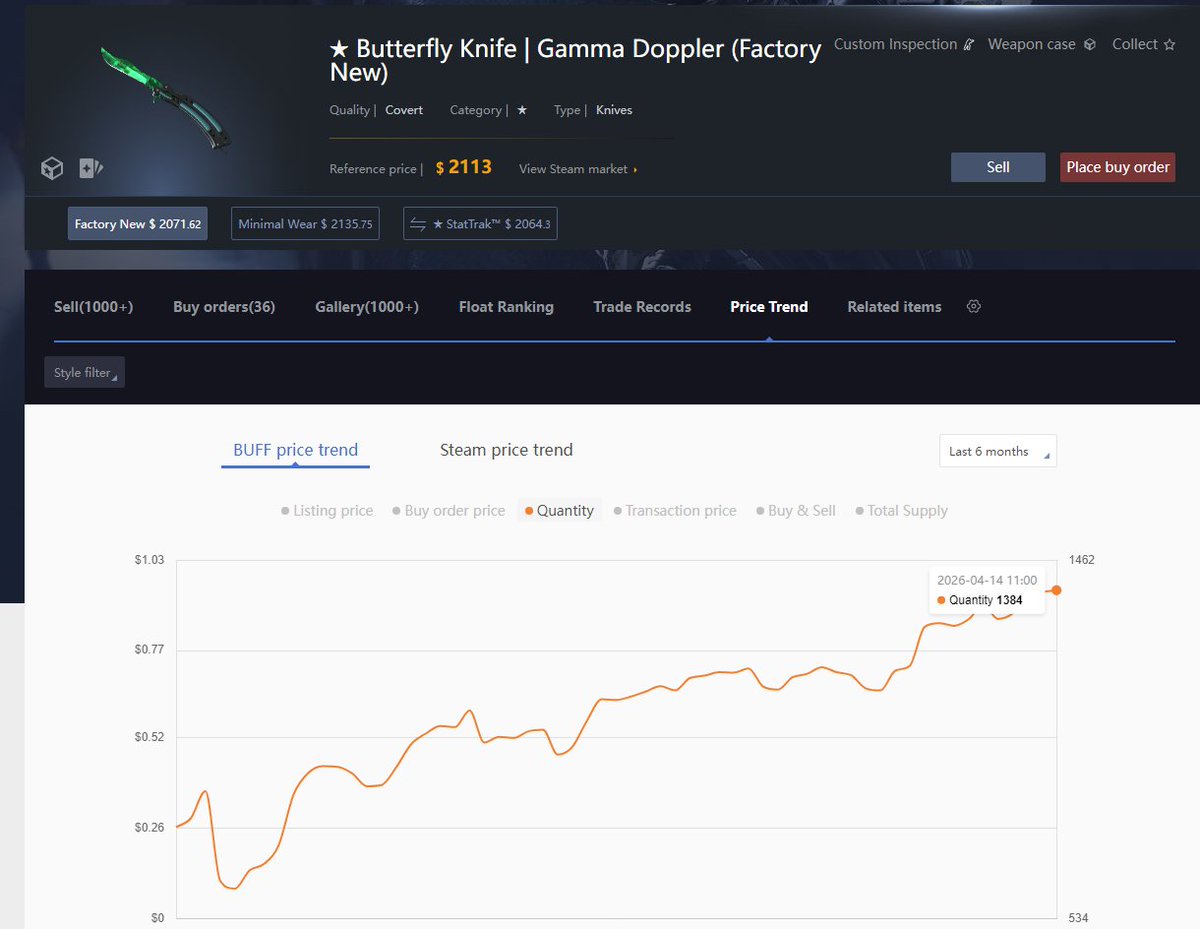The image size is (1200, 929).
Task: Select the Minimal Wear price variant
Action: [304, 223]
